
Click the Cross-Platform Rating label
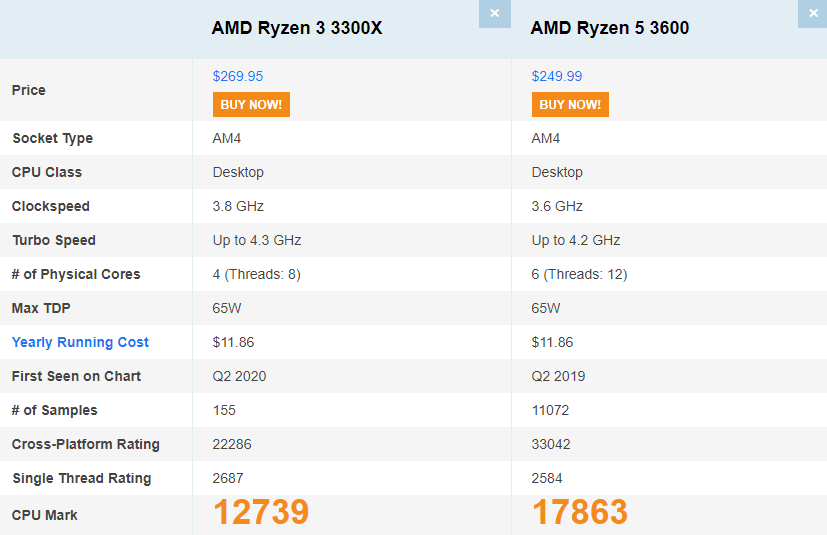[85, 444]
